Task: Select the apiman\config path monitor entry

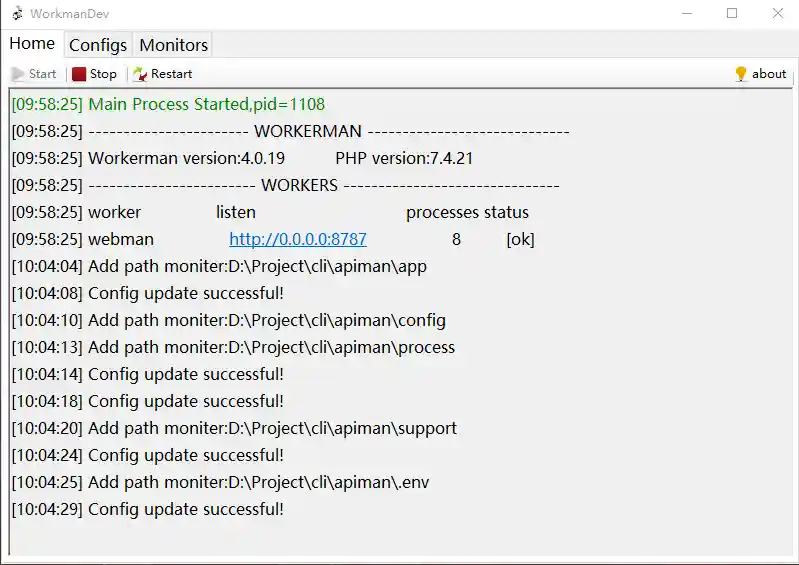Action: point(228,321)
